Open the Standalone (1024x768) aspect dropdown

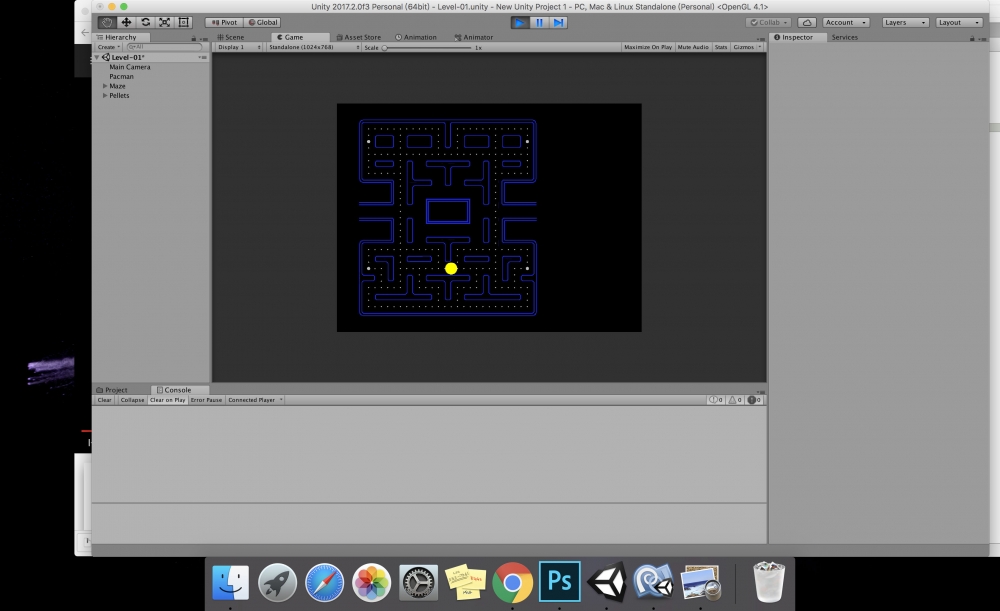coord(313,47)
